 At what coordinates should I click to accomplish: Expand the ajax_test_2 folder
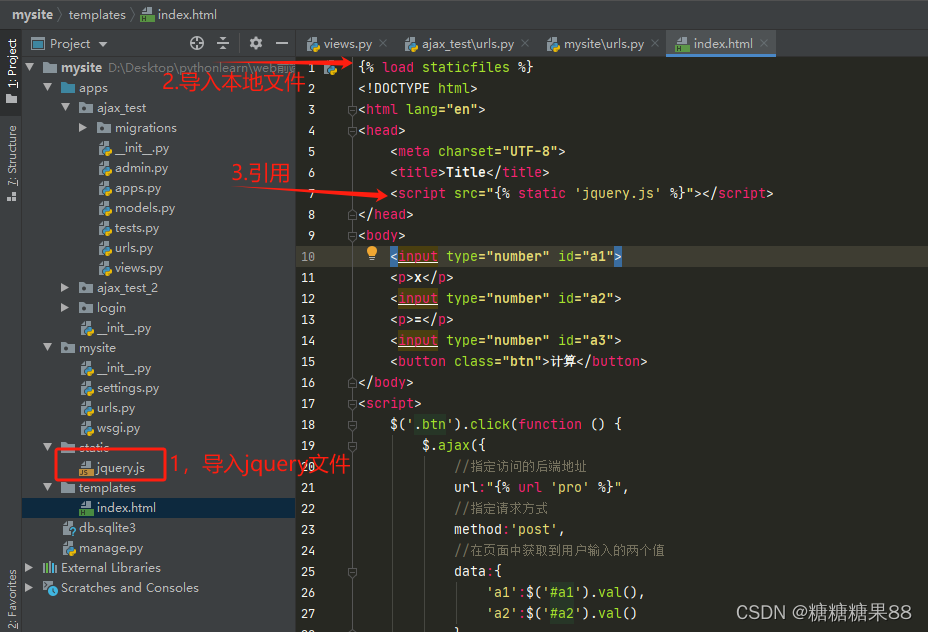[65, 288]
